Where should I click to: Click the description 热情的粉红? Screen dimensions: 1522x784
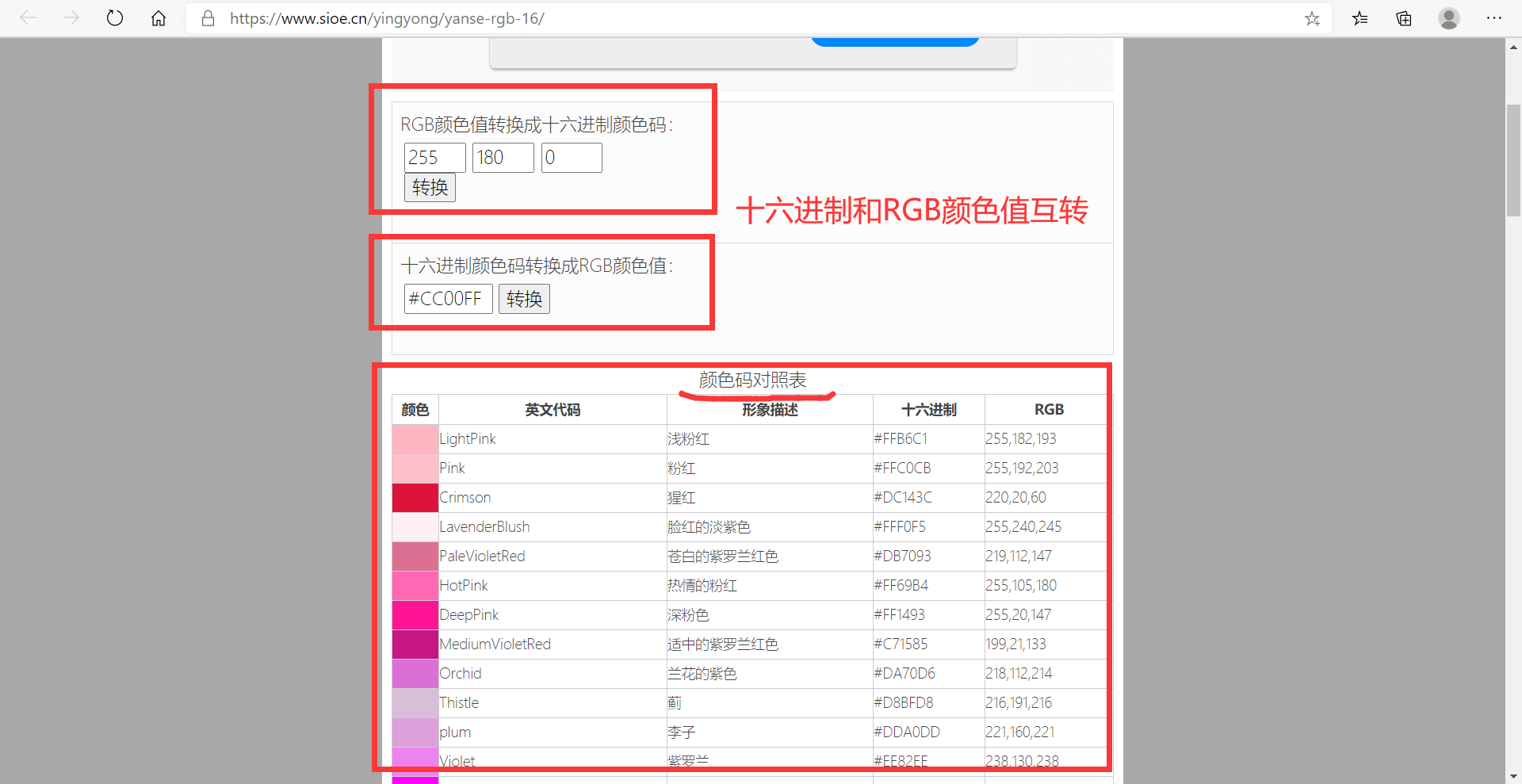[702, 586]
